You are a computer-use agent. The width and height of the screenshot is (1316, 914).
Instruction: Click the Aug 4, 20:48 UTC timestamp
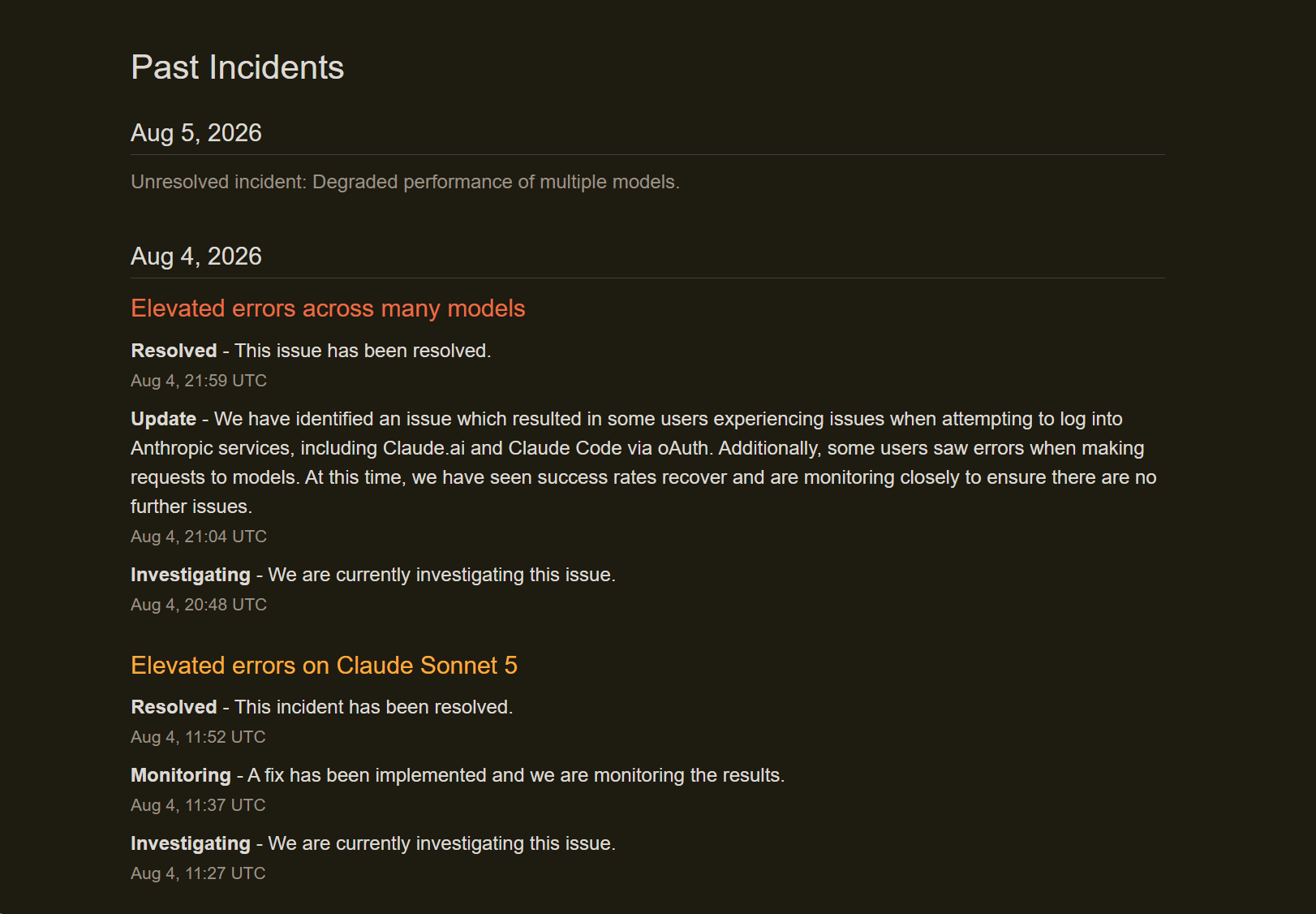[x=199, y=605]
